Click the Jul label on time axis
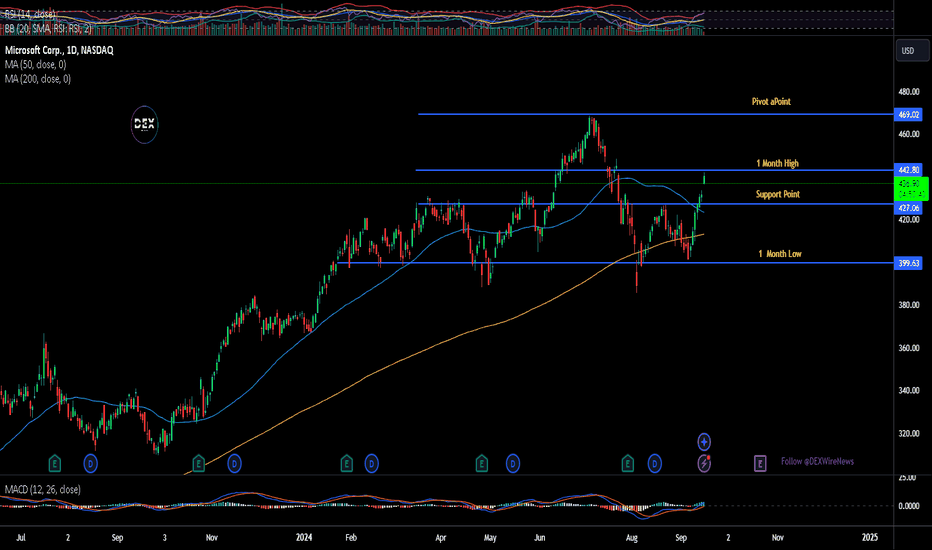Viewport: 932px width, 550px height. click(21, 538)
